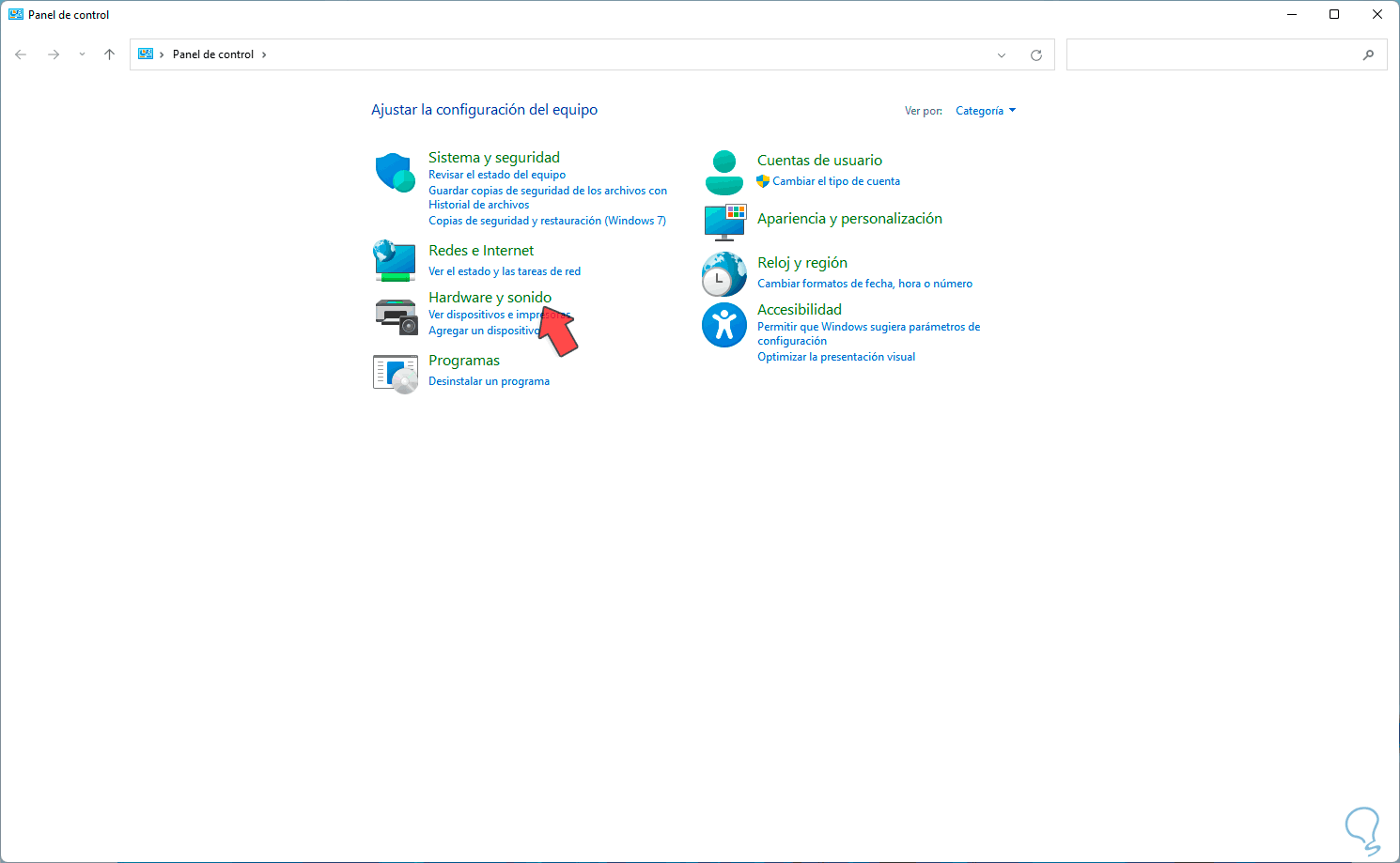Image resolution: width=1400 pixels, height=863 pixels.
Task: Minimize the Panel de control window
Action: [x=1292, y=14]
